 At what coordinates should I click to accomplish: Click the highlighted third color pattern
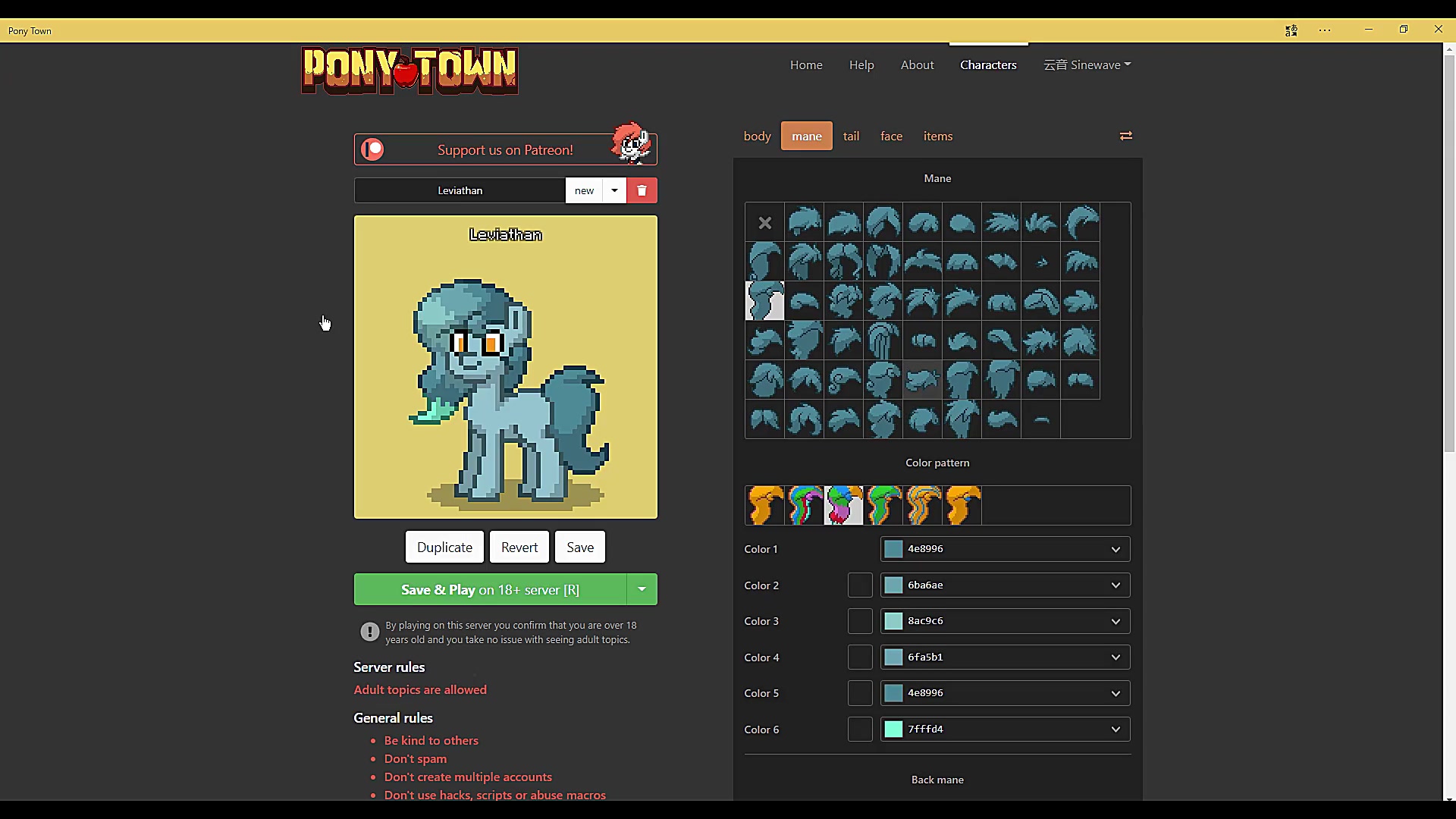[x=844, y=506]
